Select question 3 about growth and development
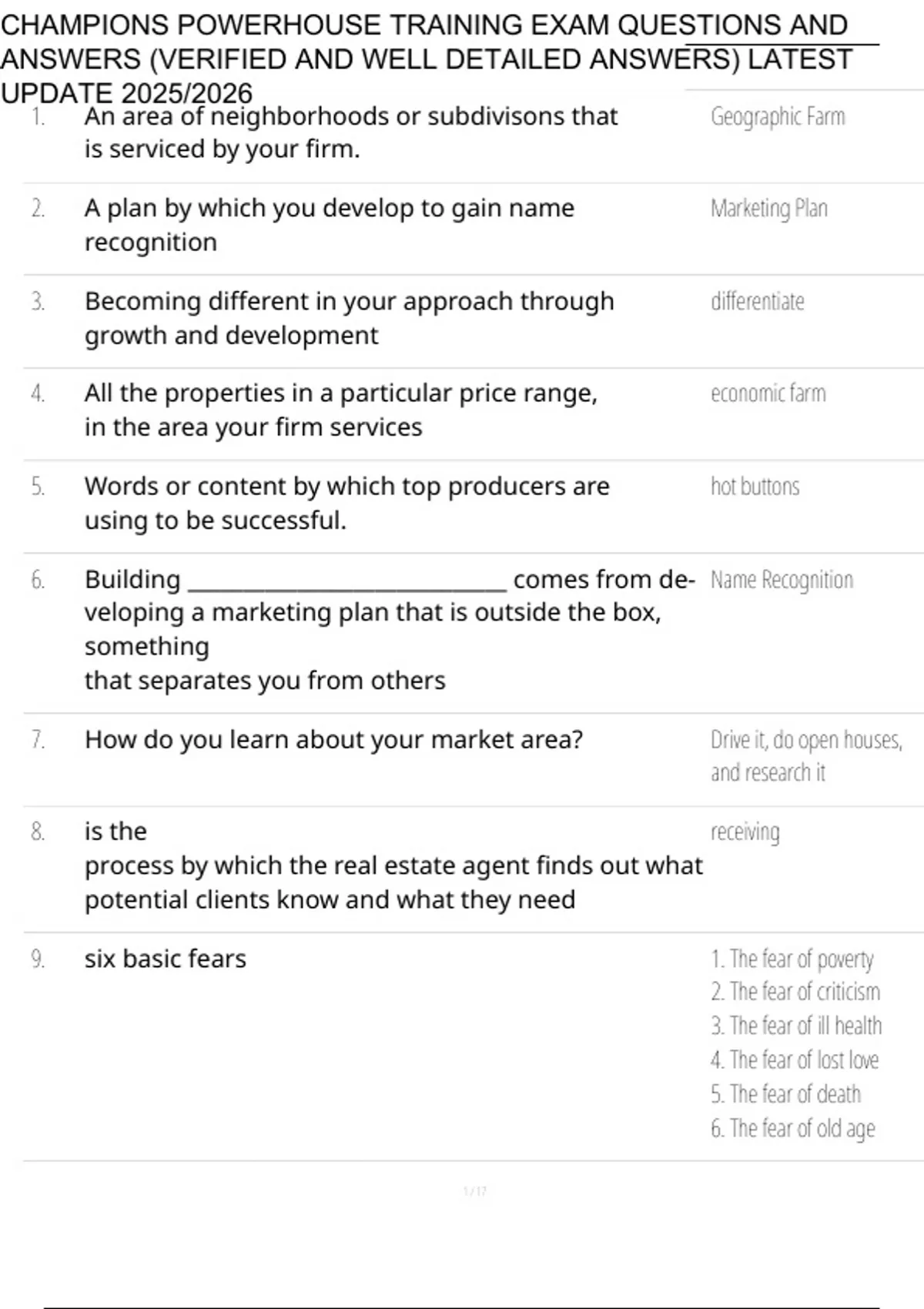Viewport: 924px width, 1309px height. (x=350, y=318)
